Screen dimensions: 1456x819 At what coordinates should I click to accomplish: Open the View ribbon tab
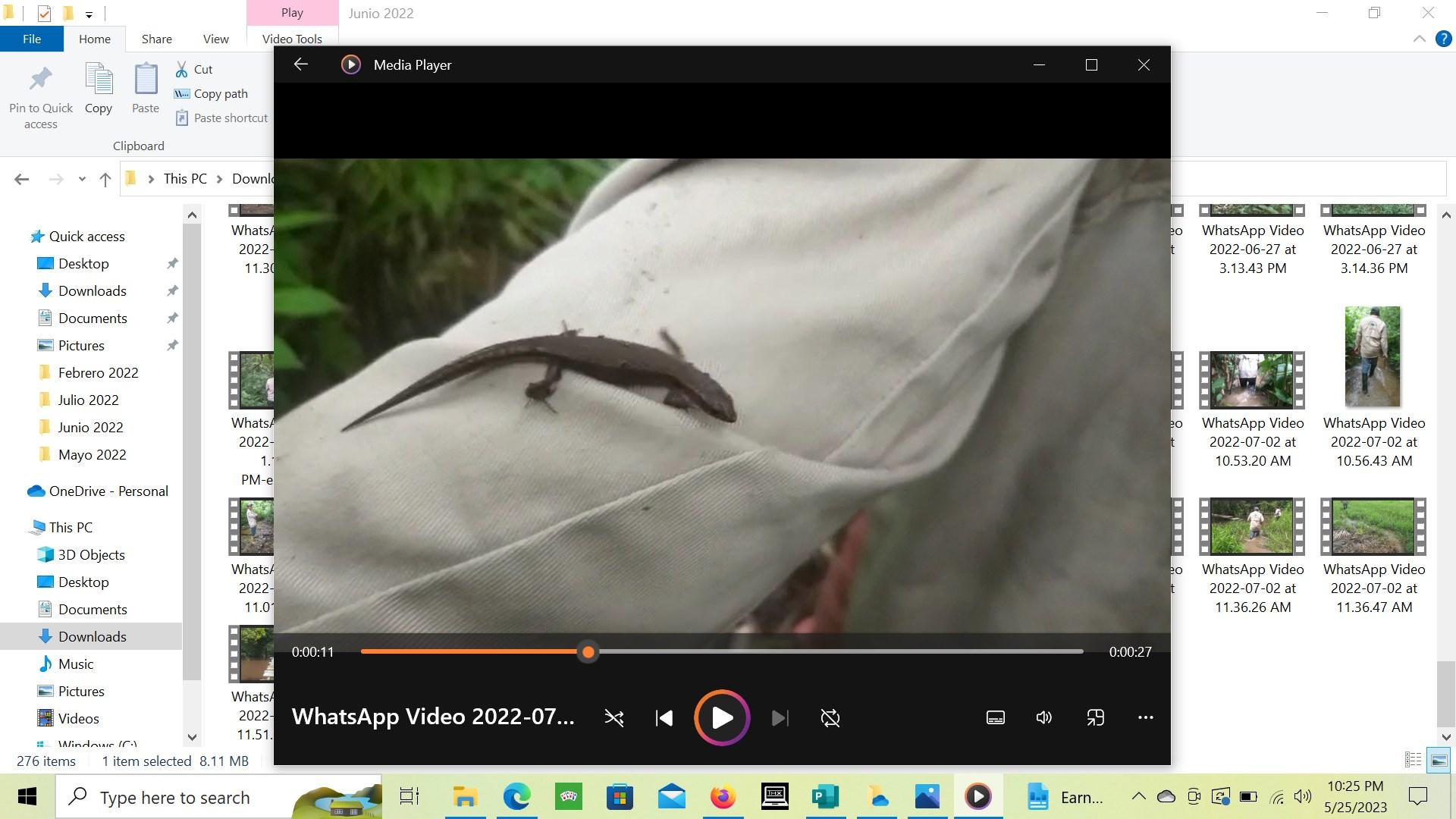tap(215, 39)
